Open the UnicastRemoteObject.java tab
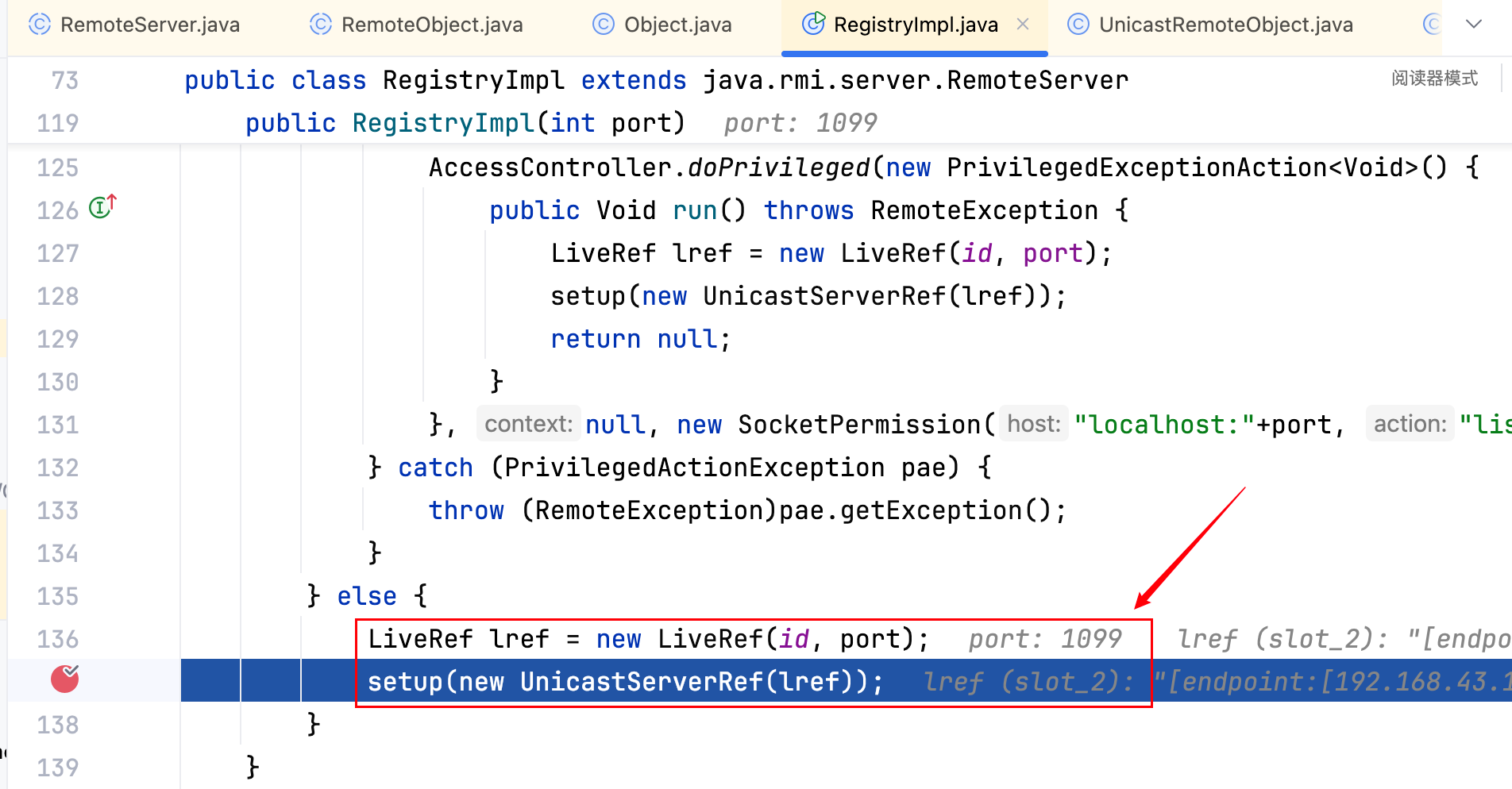The image size is (1512, 789). pyautogui.click(x=1225, y=25)
